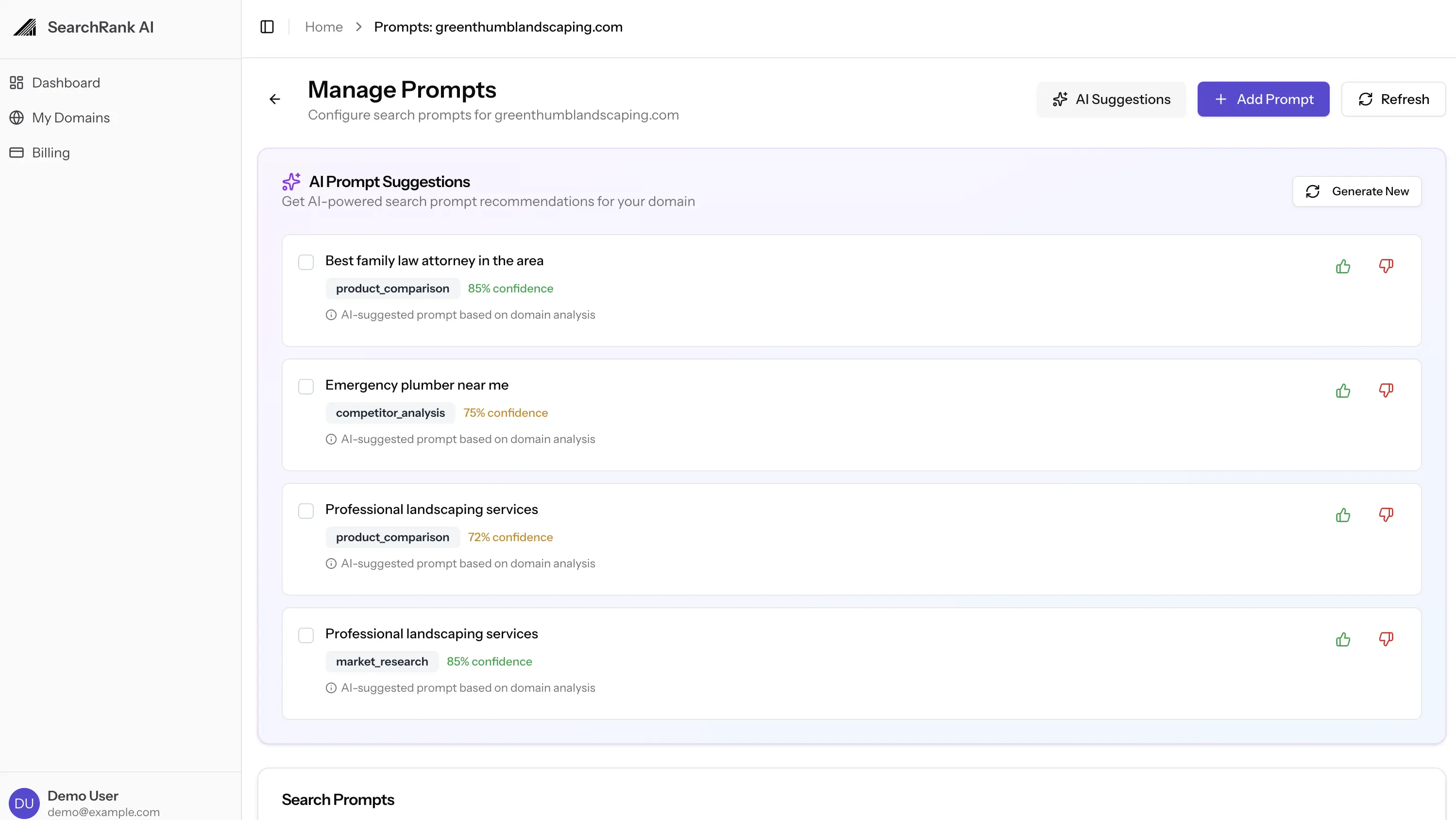
Task: Open Dashboard in the sidebar
Action: coord(66,83)
